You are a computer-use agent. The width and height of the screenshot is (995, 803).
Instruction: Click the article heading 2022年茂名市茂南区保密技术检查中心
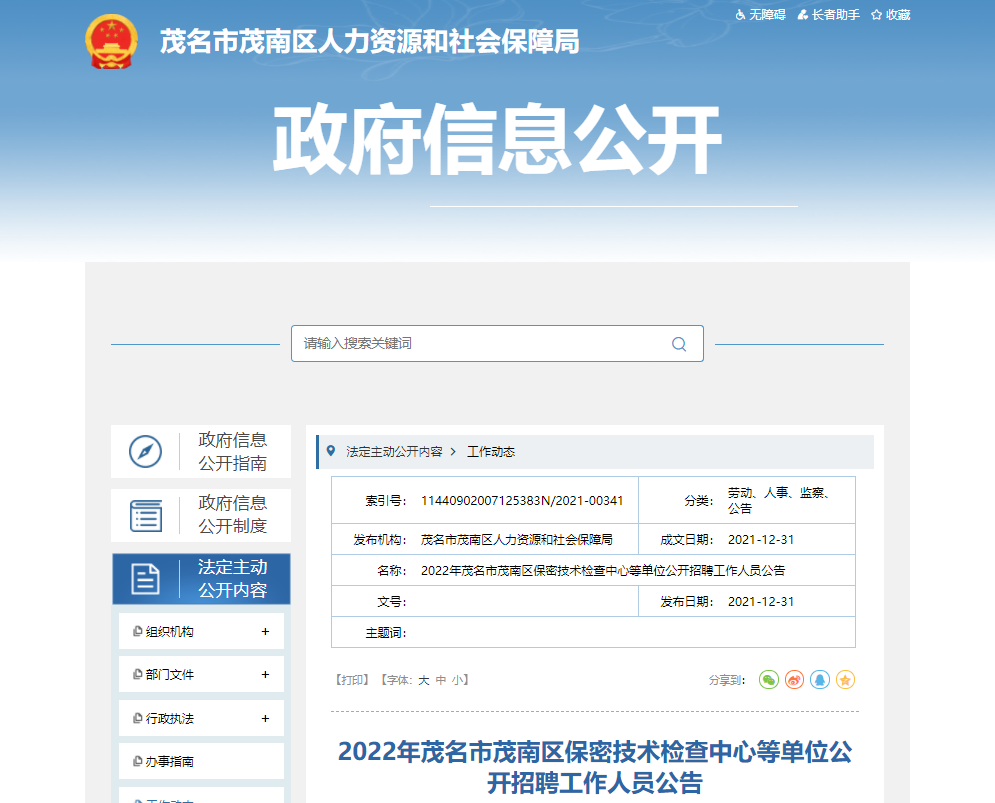click(595, 767)
